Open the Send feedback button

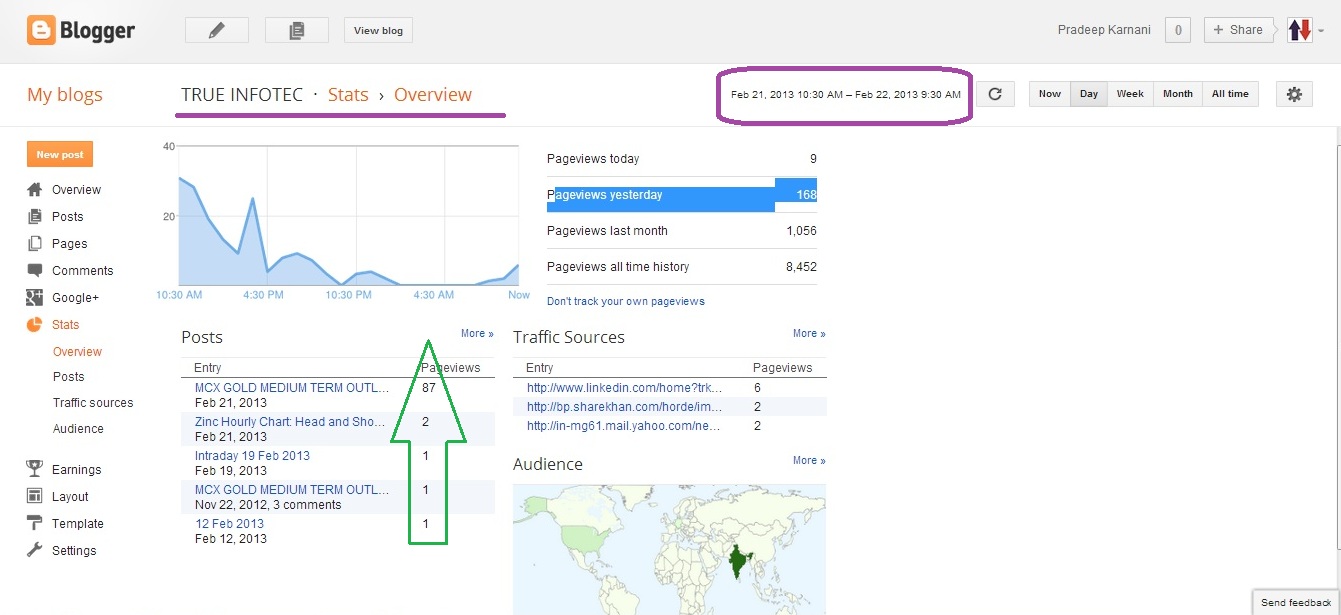(x=1296, y=603)
